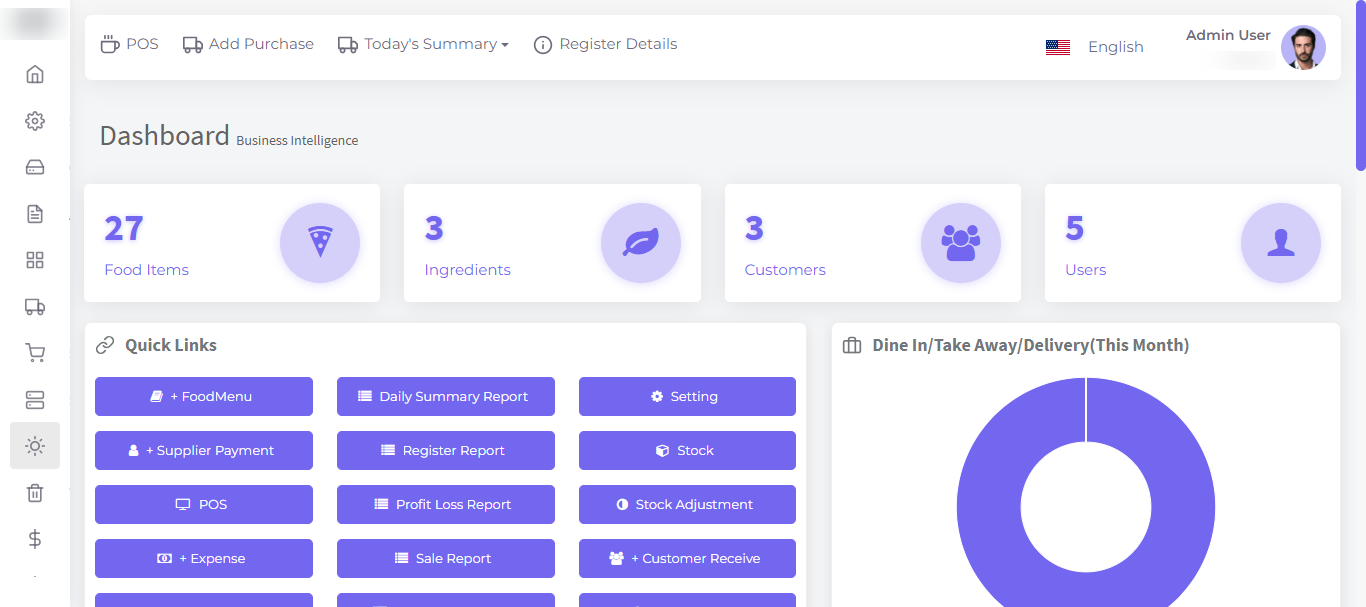Open the English language selector
1366x607 pixels.
[1095, 47]
